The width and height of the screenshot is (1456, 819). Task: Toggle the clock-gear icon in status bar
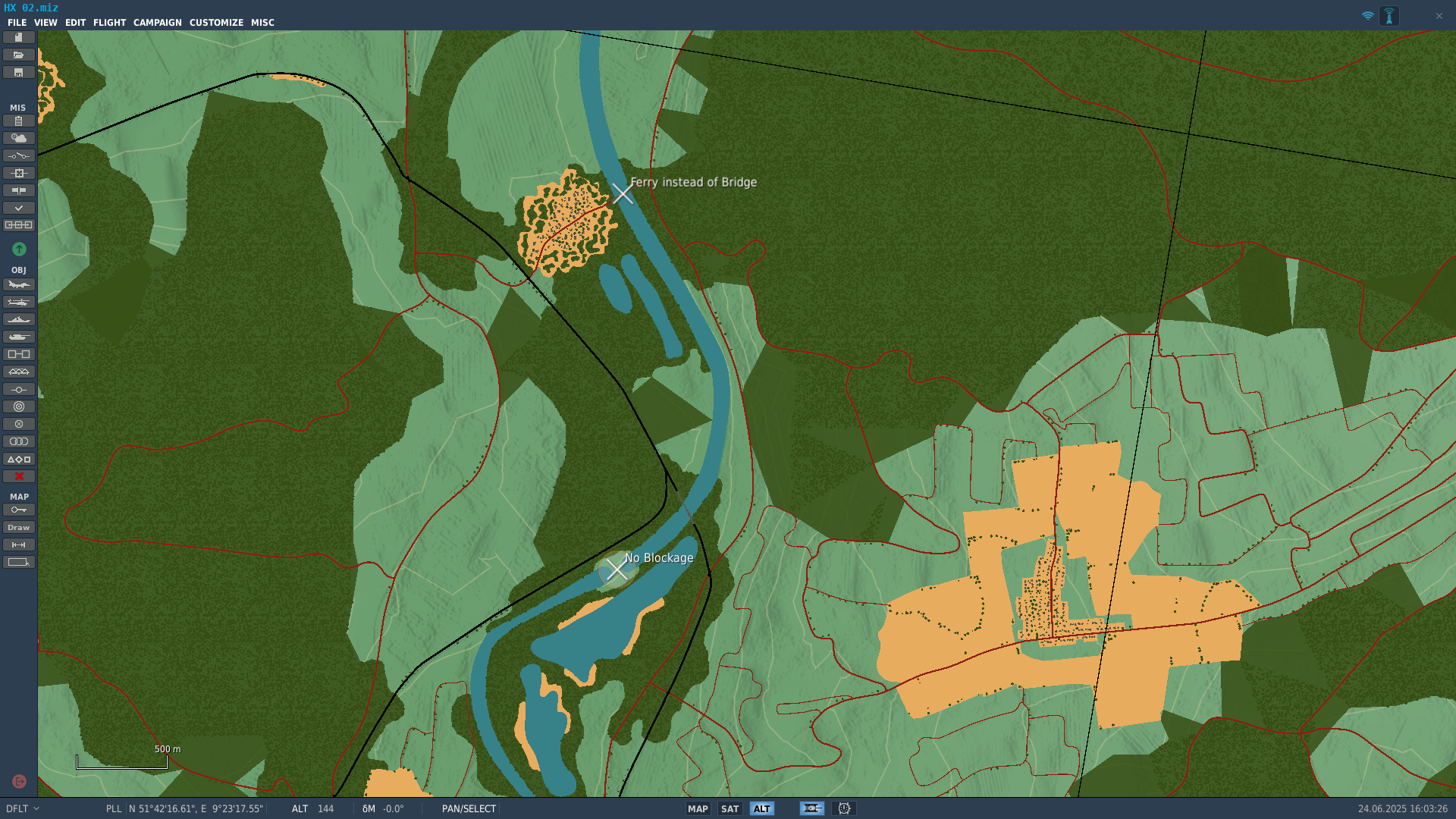click(844, 808)
